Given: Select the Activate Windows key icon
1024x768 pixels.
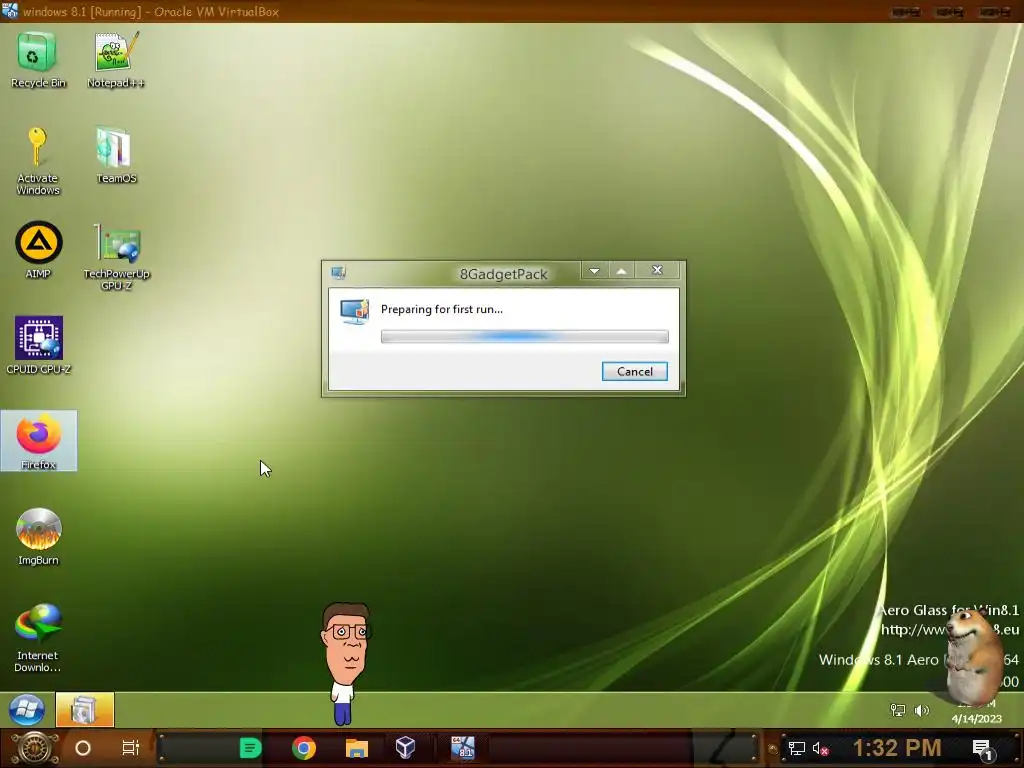Looking at the screenshot, I should (x=37, y=160).
